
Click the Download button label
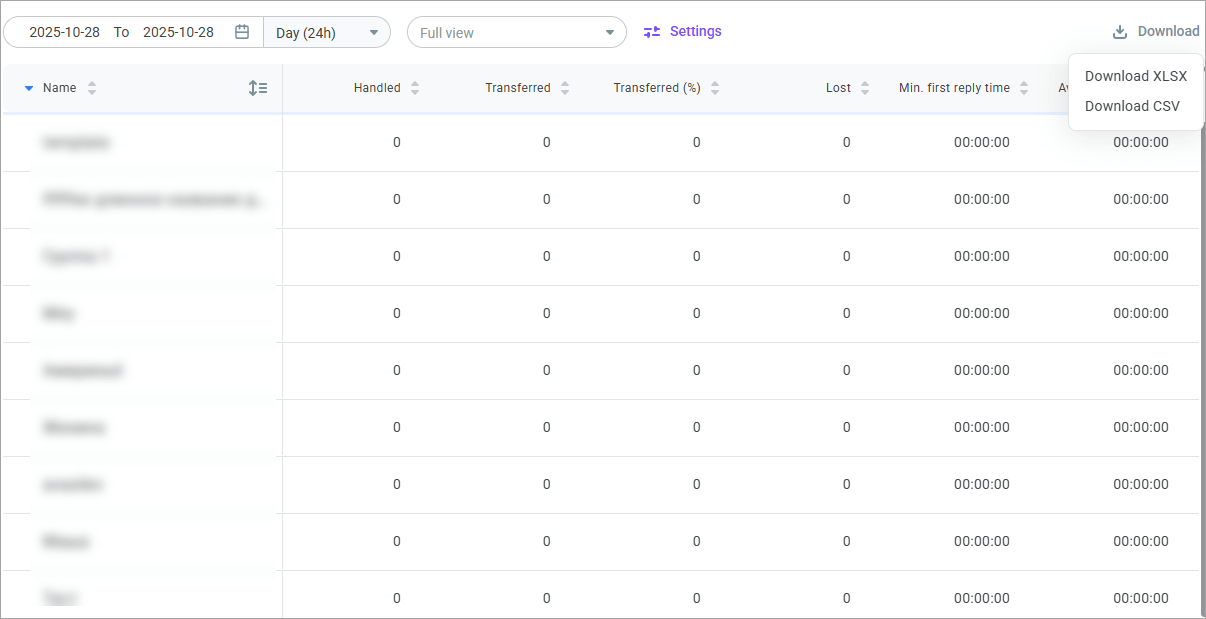(1168, 32)
